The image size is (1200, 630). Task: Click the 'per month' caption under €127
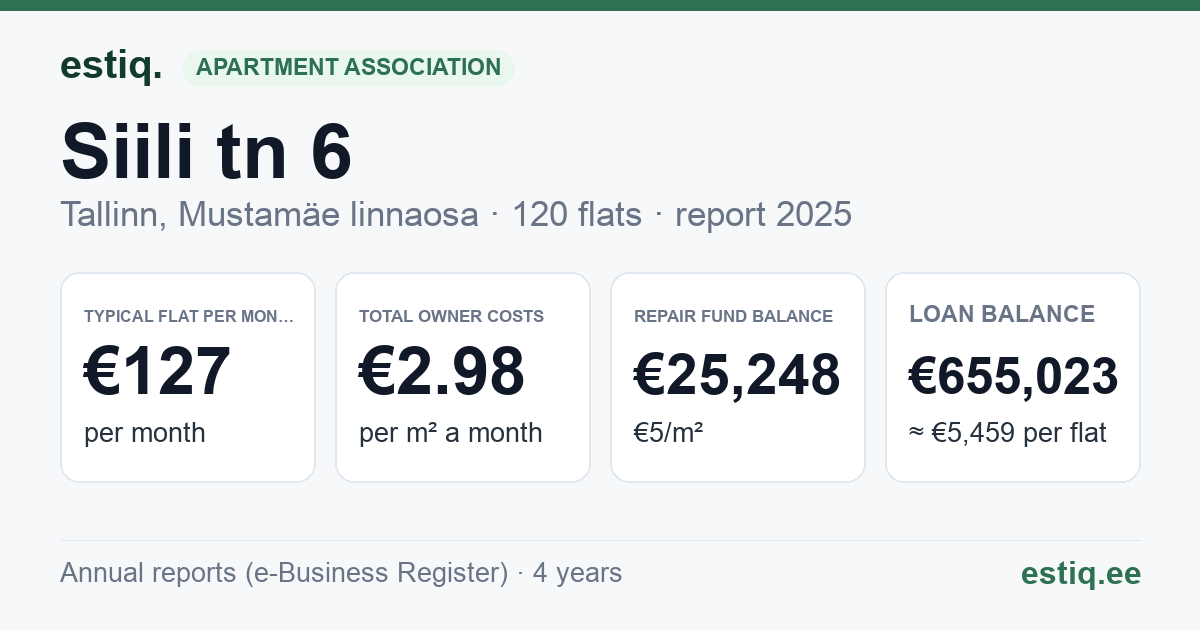144,433
